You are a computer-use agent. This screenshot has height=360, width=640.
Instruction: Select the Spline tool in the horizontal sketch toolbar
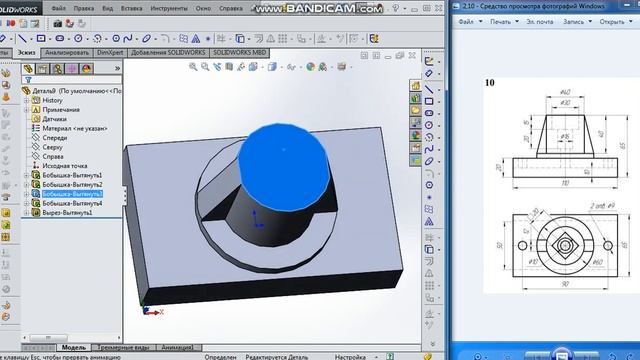pyautogui.click(x=128, y=39)
